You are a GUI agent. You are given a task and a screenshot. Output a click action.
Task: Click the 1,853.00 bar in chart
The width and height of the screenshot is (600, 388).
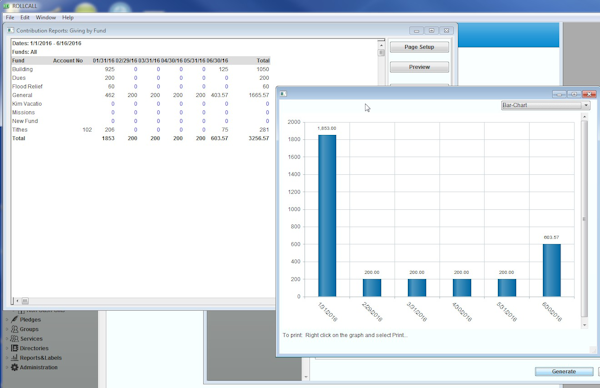pyautogui.click(x=327, y=215)
